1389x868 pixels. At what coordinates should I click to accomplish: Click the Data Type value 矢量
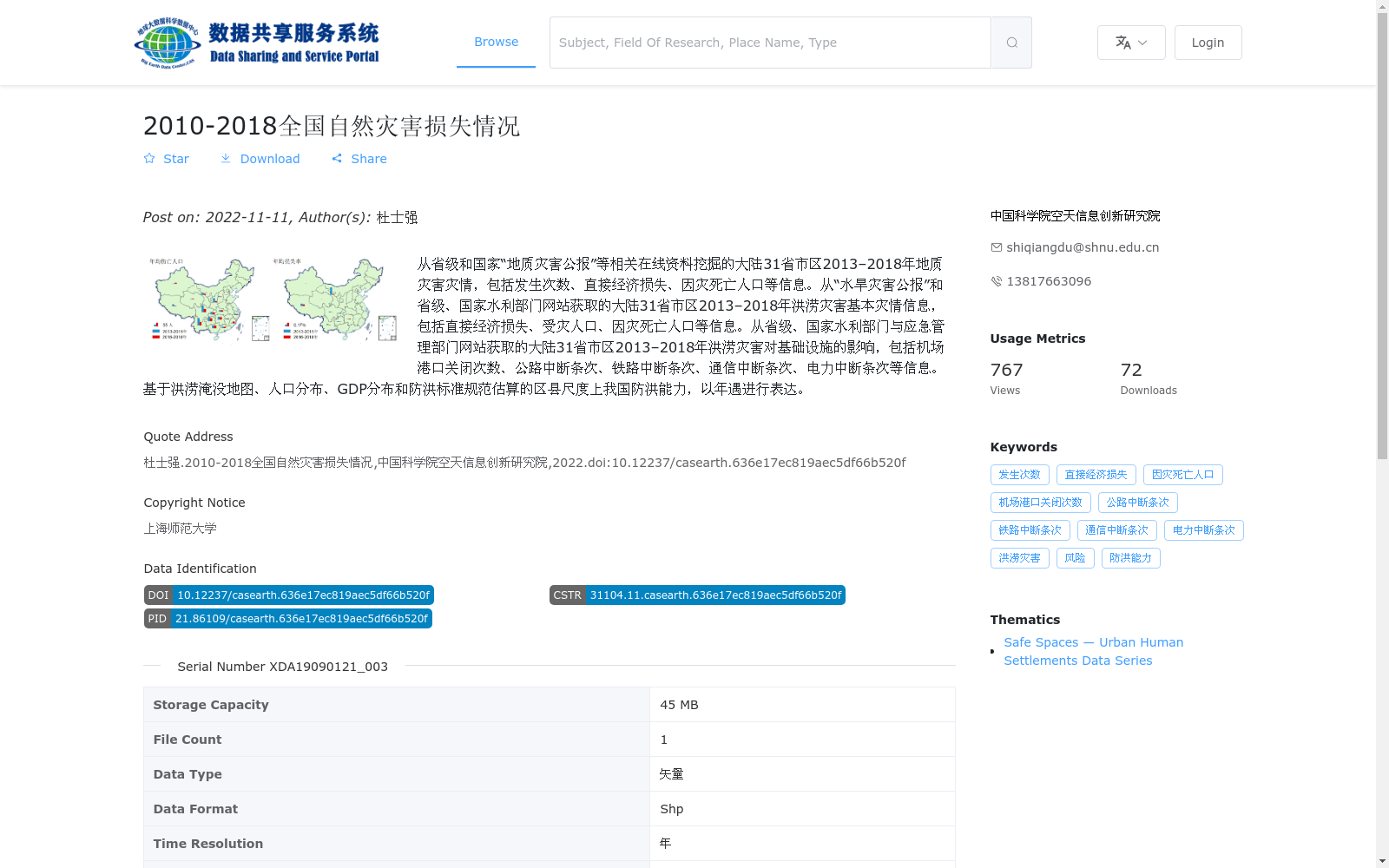pos(672,774)
